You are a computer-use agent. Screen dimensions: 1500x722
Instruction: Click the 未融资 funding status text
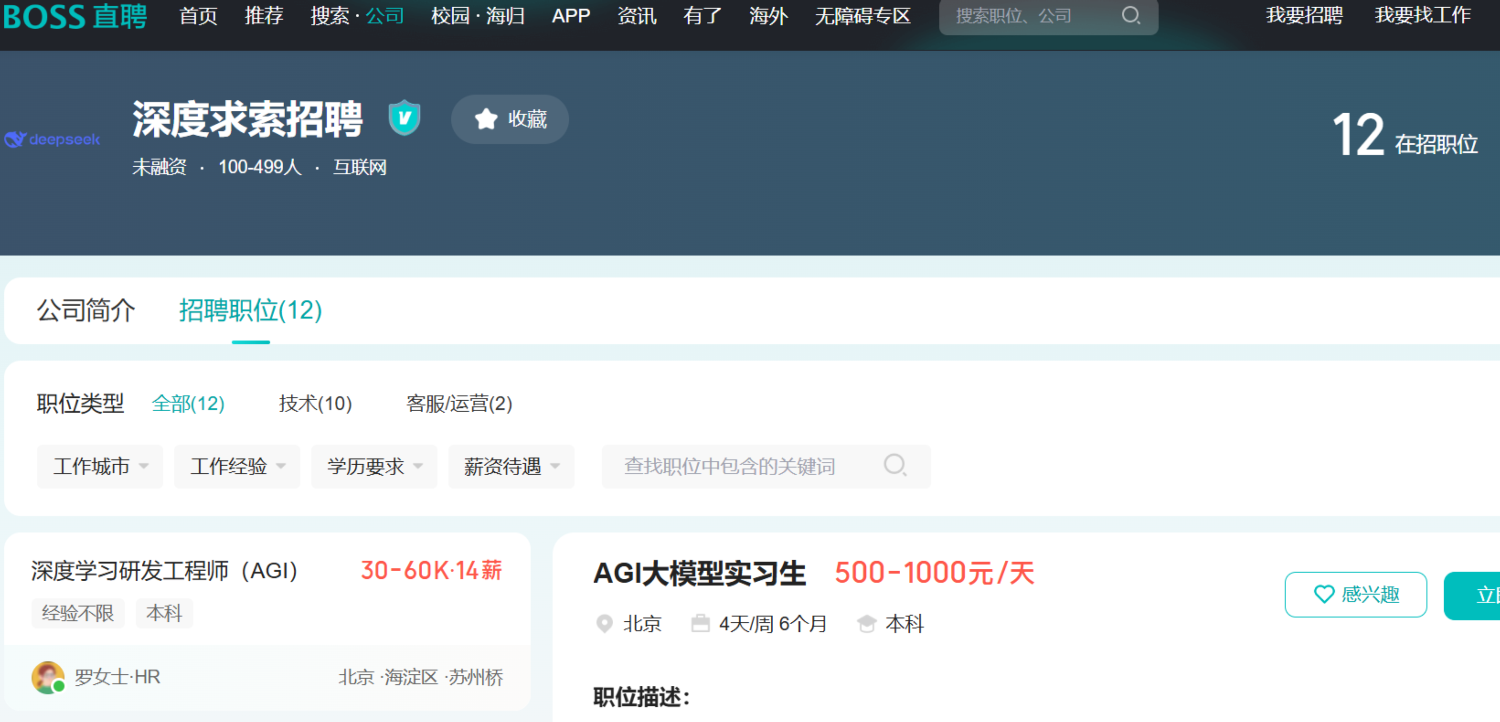click(x=160, y=168)
